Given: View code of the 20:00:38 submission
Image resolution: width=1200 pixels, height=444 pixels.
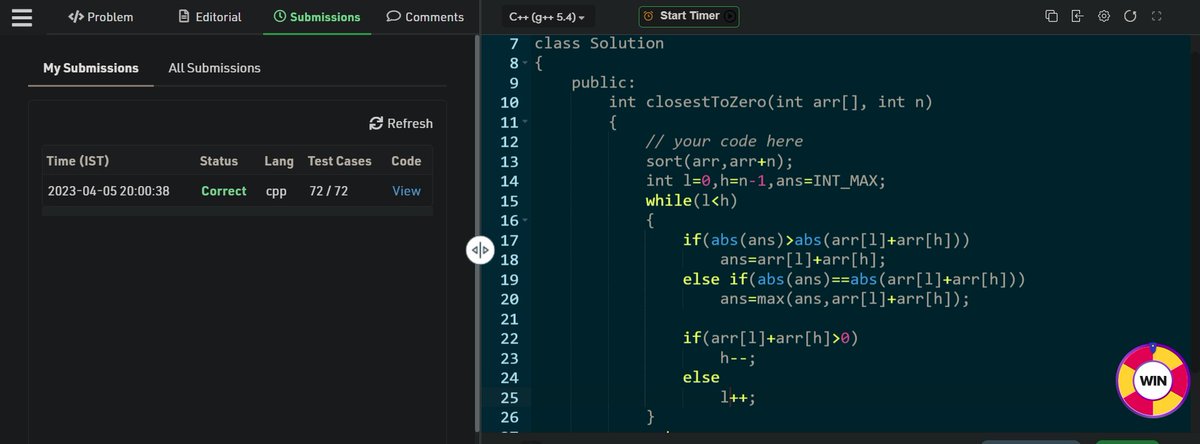Looking at the screenshot, I should 406,191.
